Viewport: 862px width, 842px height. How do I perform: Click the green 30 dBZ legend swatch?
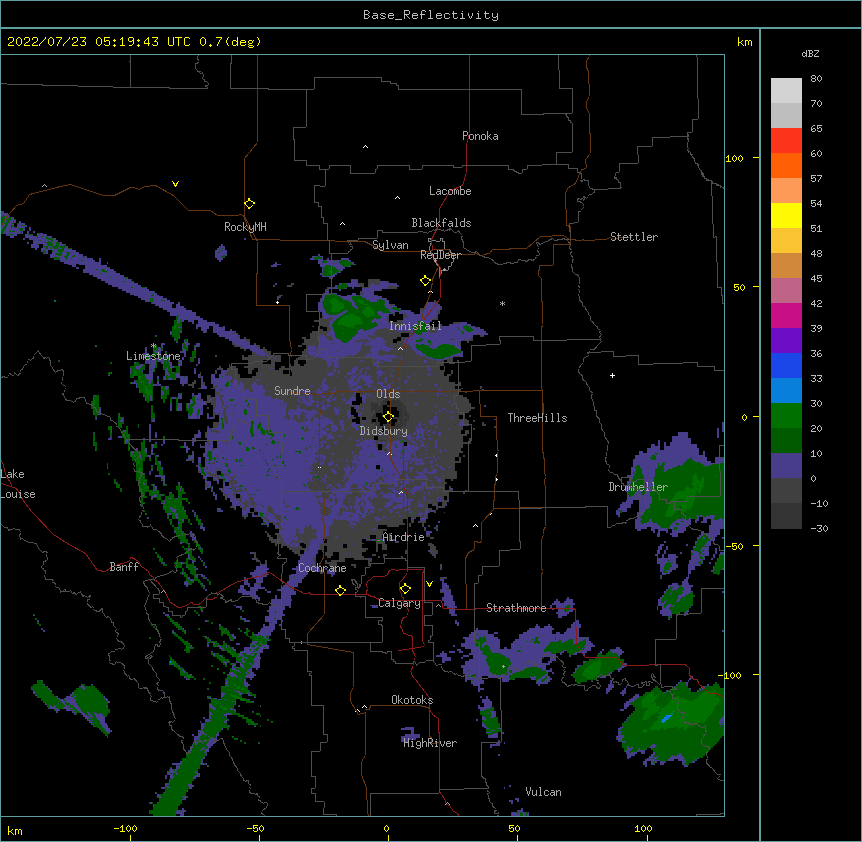pos(786,416)
